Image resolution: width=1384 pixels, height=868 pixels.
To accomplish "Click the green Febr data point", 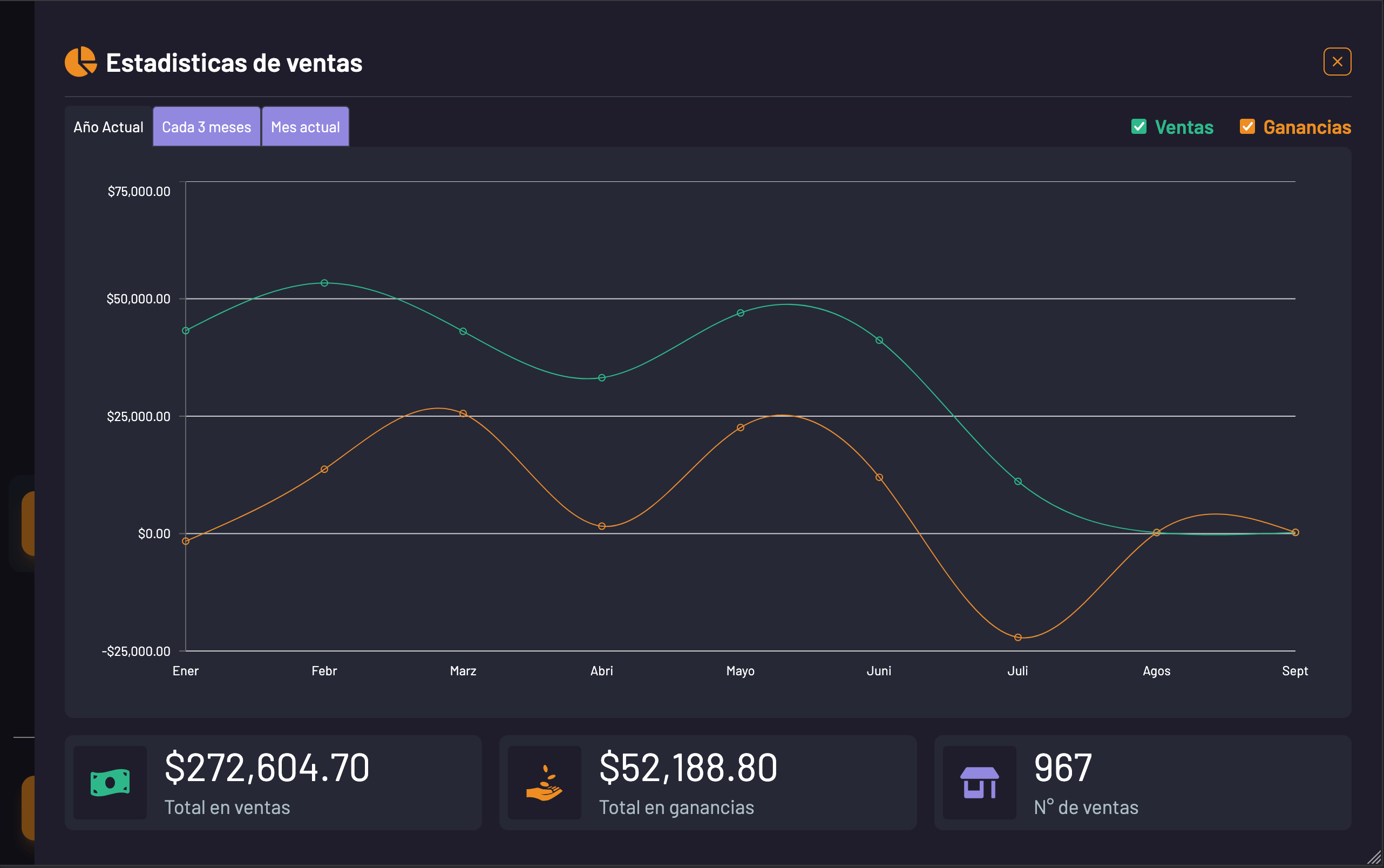I will point(324,283).
